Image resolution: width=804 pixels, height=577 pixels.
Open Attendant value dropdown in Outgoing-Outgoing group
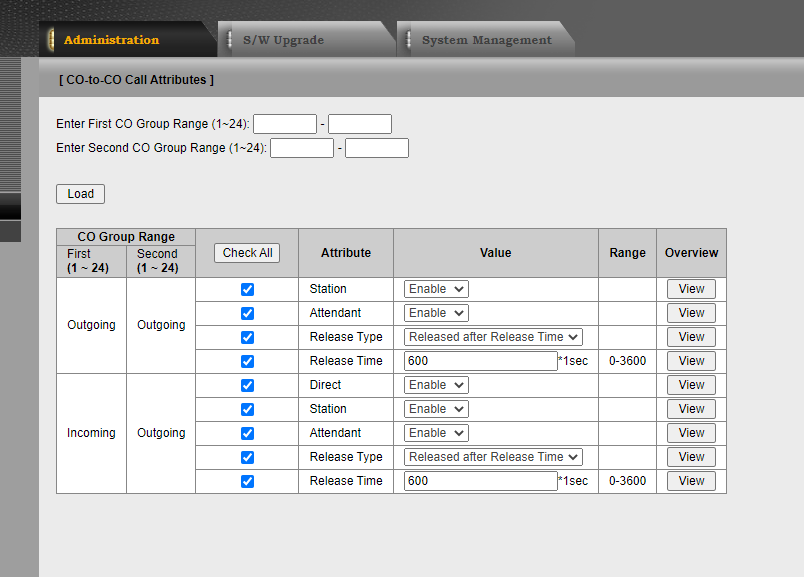pyautogui.click(x=436, y=313)
